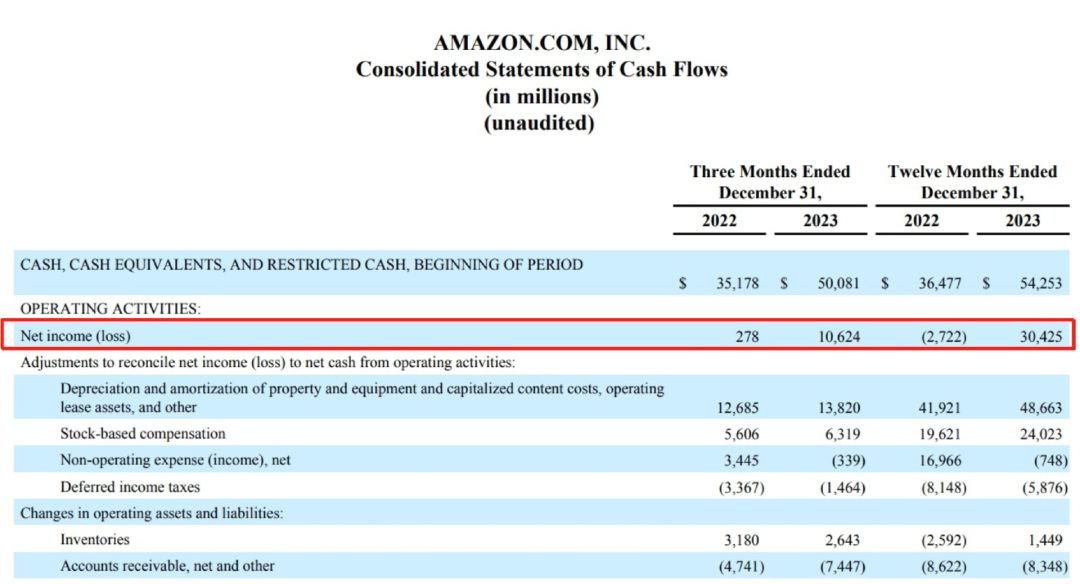
Task: Click the OPERATING ACTIVITIES section label
Action: (110, 309)
